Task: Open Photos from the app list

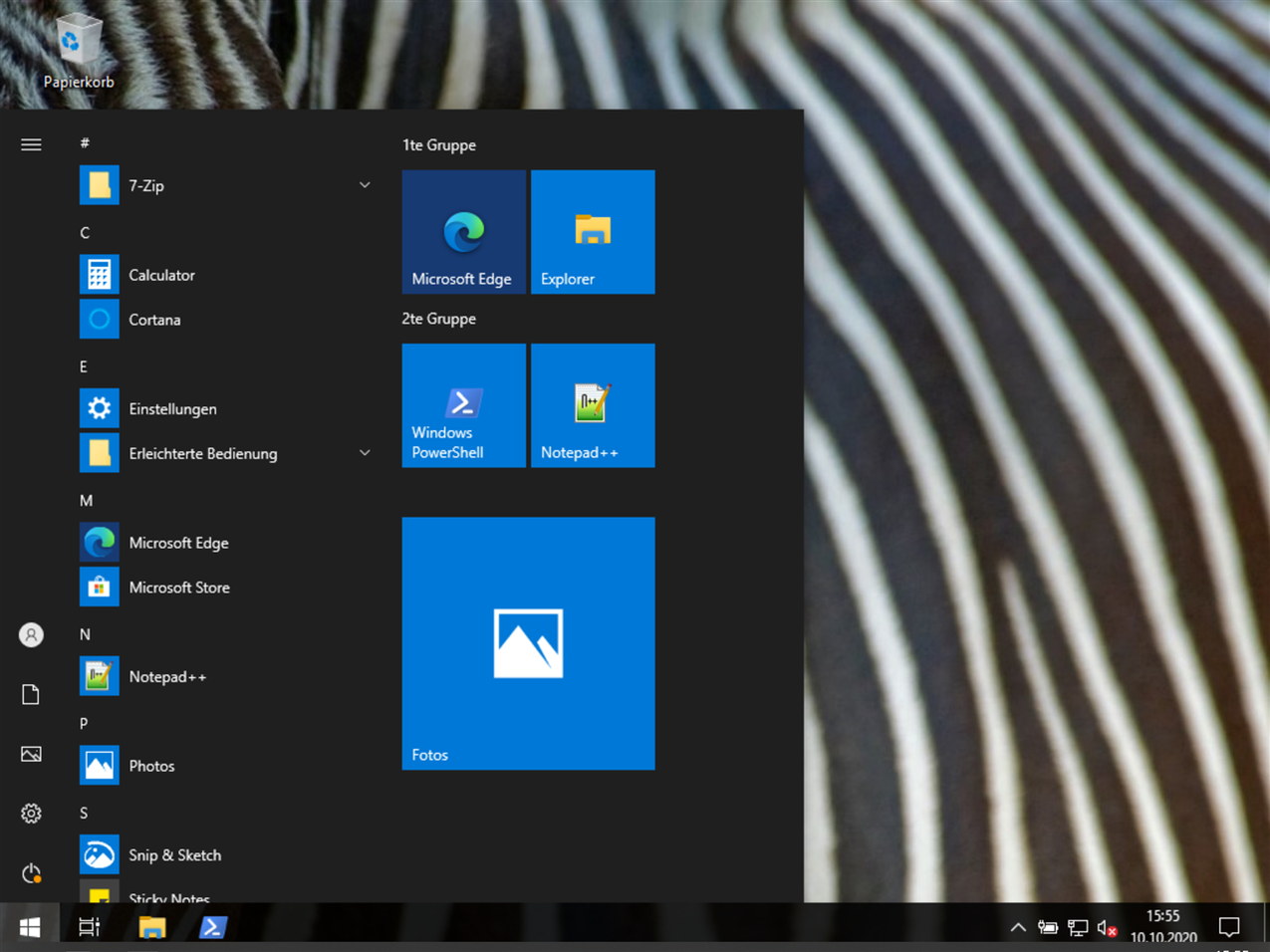Action: tap(227, 766)
